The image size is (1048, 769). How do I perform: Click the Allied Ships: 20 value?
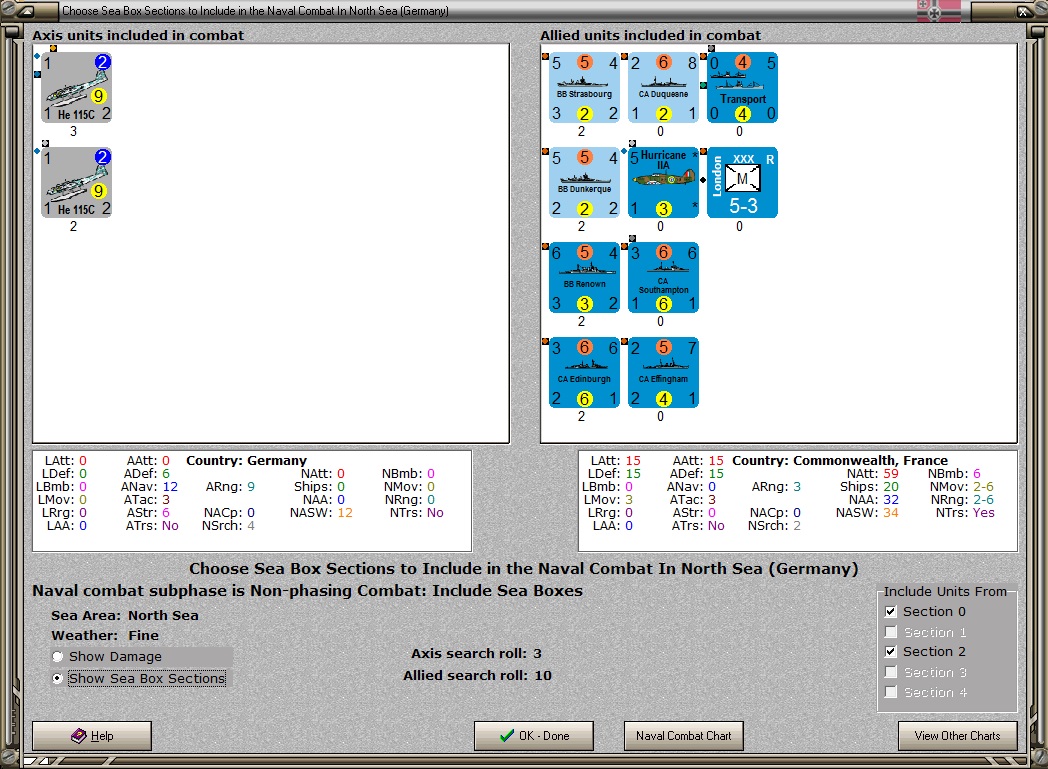coord(891,486)
